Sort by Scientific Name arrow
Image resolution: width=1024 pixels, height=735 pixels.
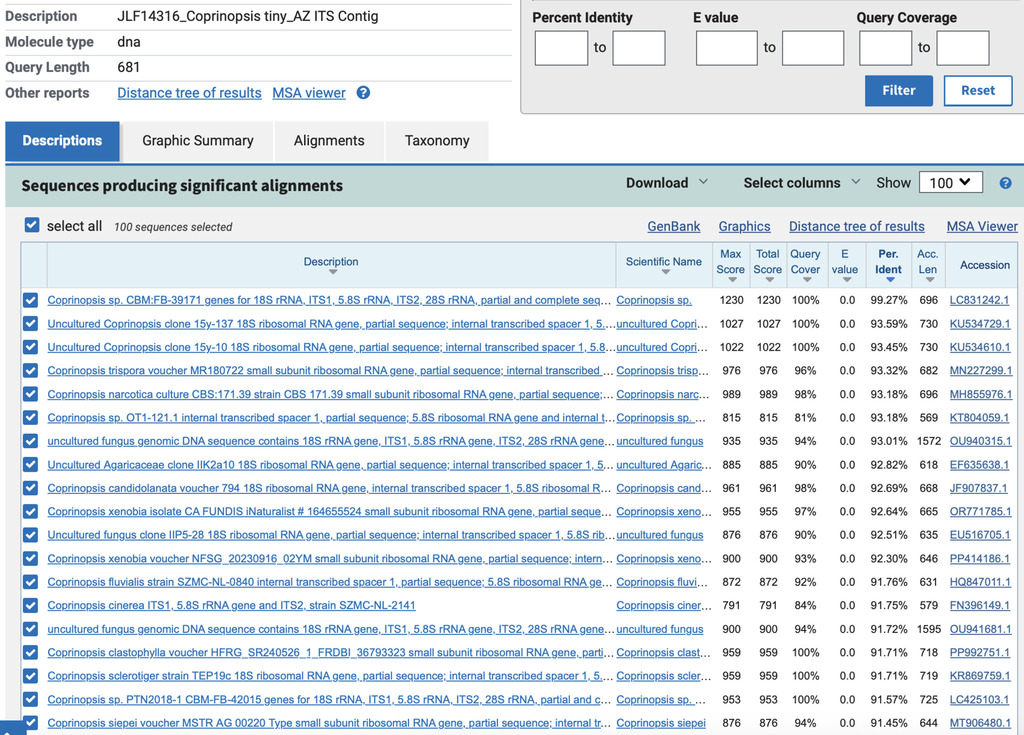(x=665, y=272)
